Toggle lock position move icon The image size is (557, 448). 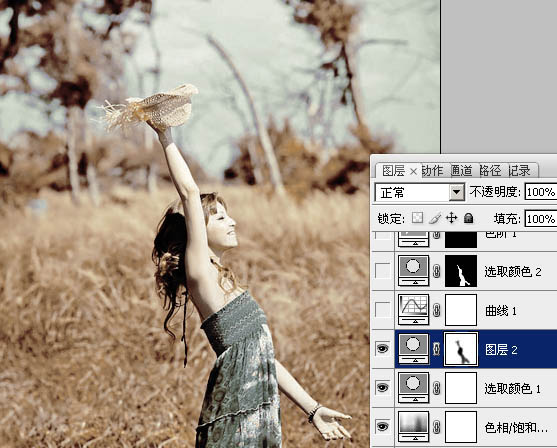(451, 218)
